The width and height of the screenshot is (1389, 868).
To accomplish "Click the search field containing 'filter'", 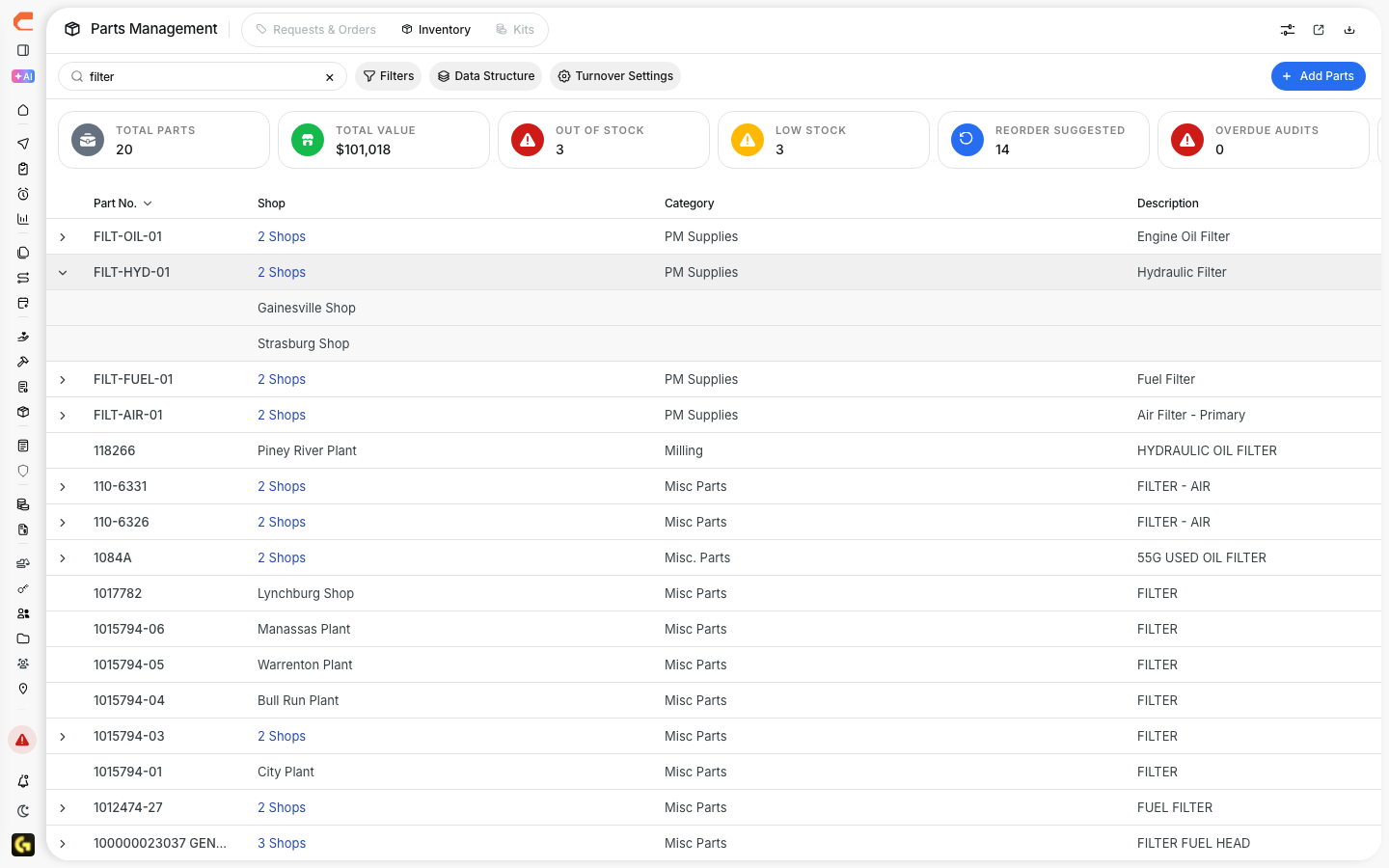I will point(203,76).
